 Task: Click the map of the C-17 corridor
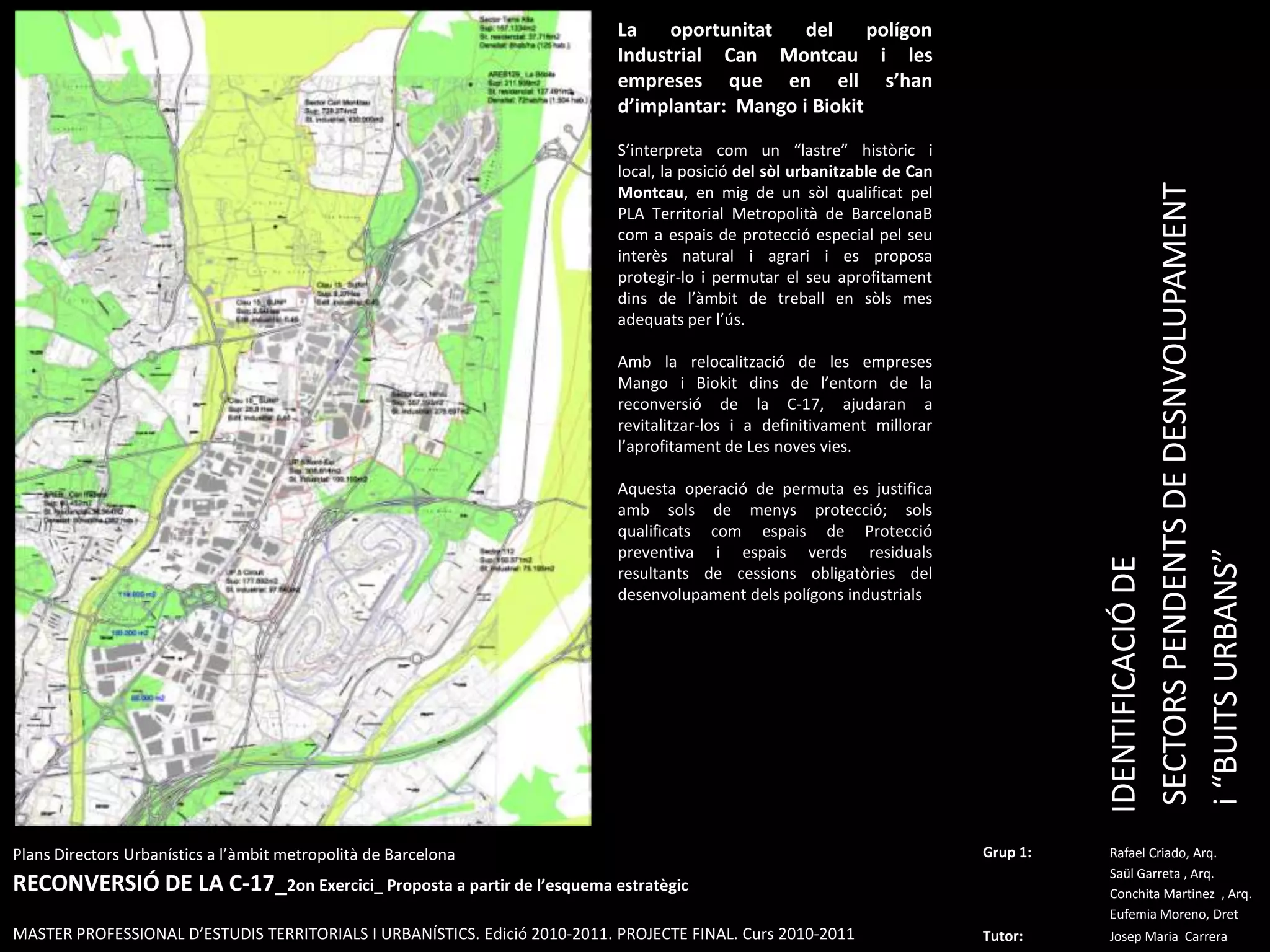[x=303, y=418]
